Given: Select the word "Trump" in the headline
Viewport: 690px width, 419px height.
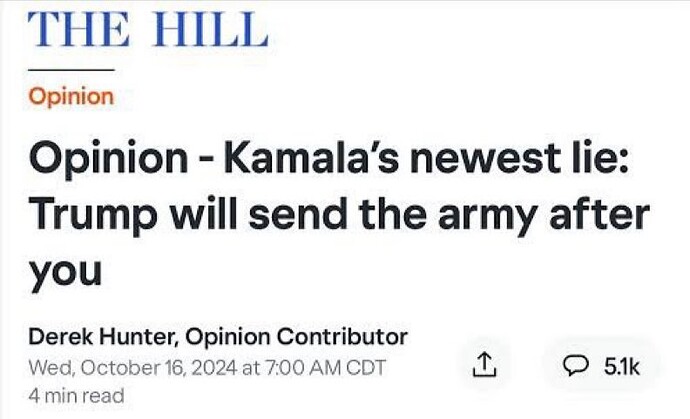Looking at the screenshot, I should pos(91,214).
